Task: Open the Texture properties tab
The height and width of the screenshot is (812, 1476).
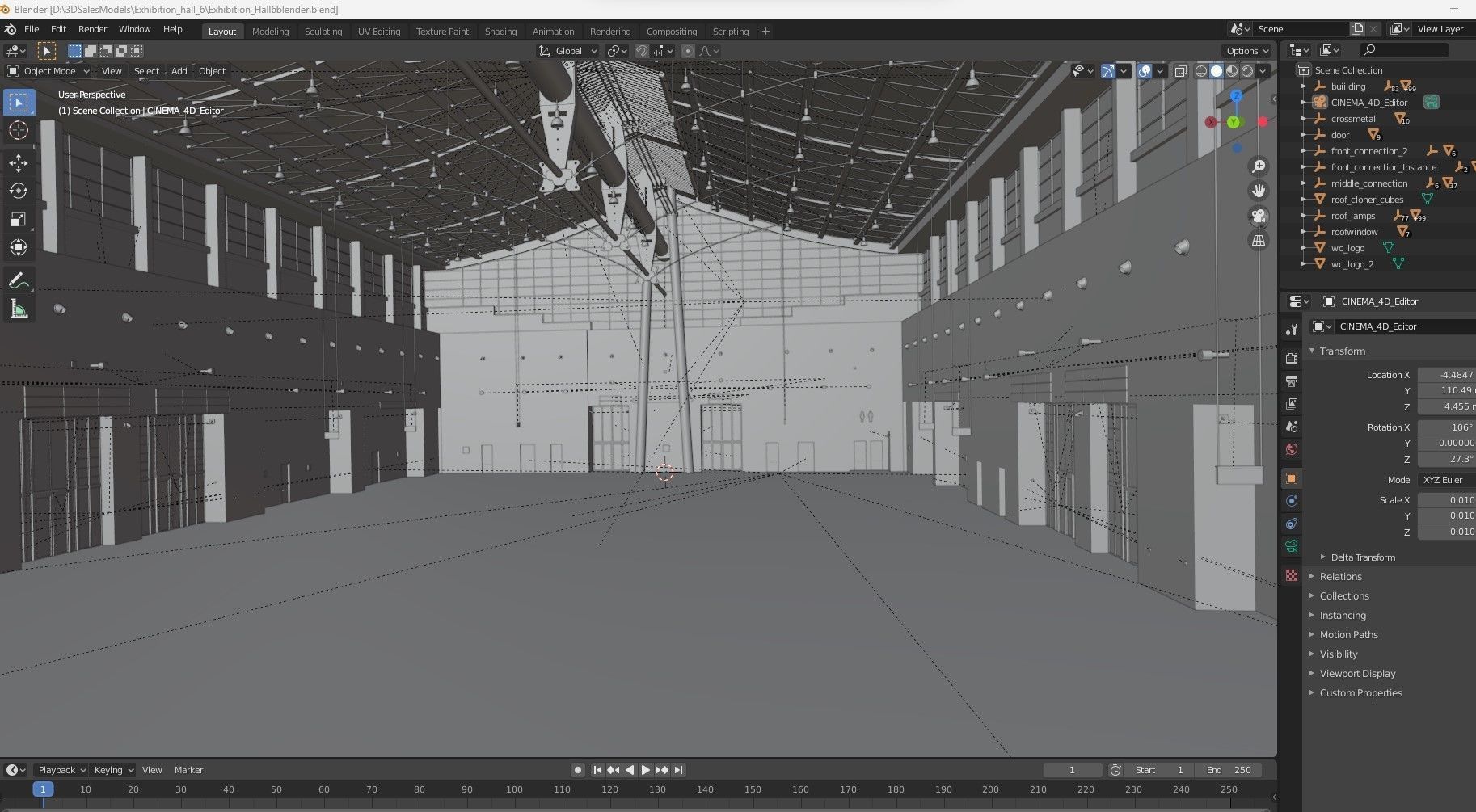Action: click(1292, 575)
